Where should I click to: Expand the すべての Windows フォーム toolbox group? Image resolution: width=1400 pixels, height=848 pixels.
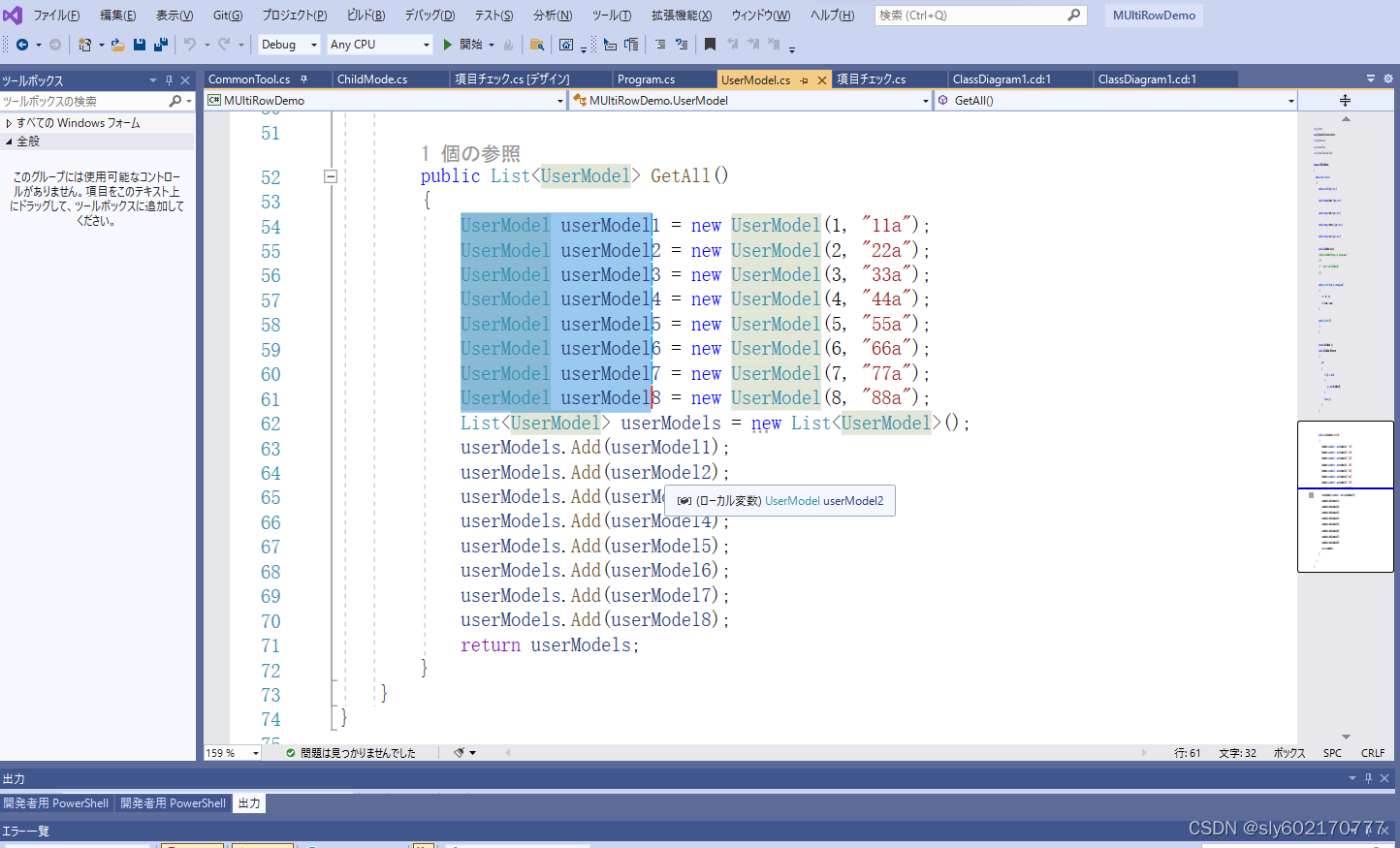coord(9,123)
